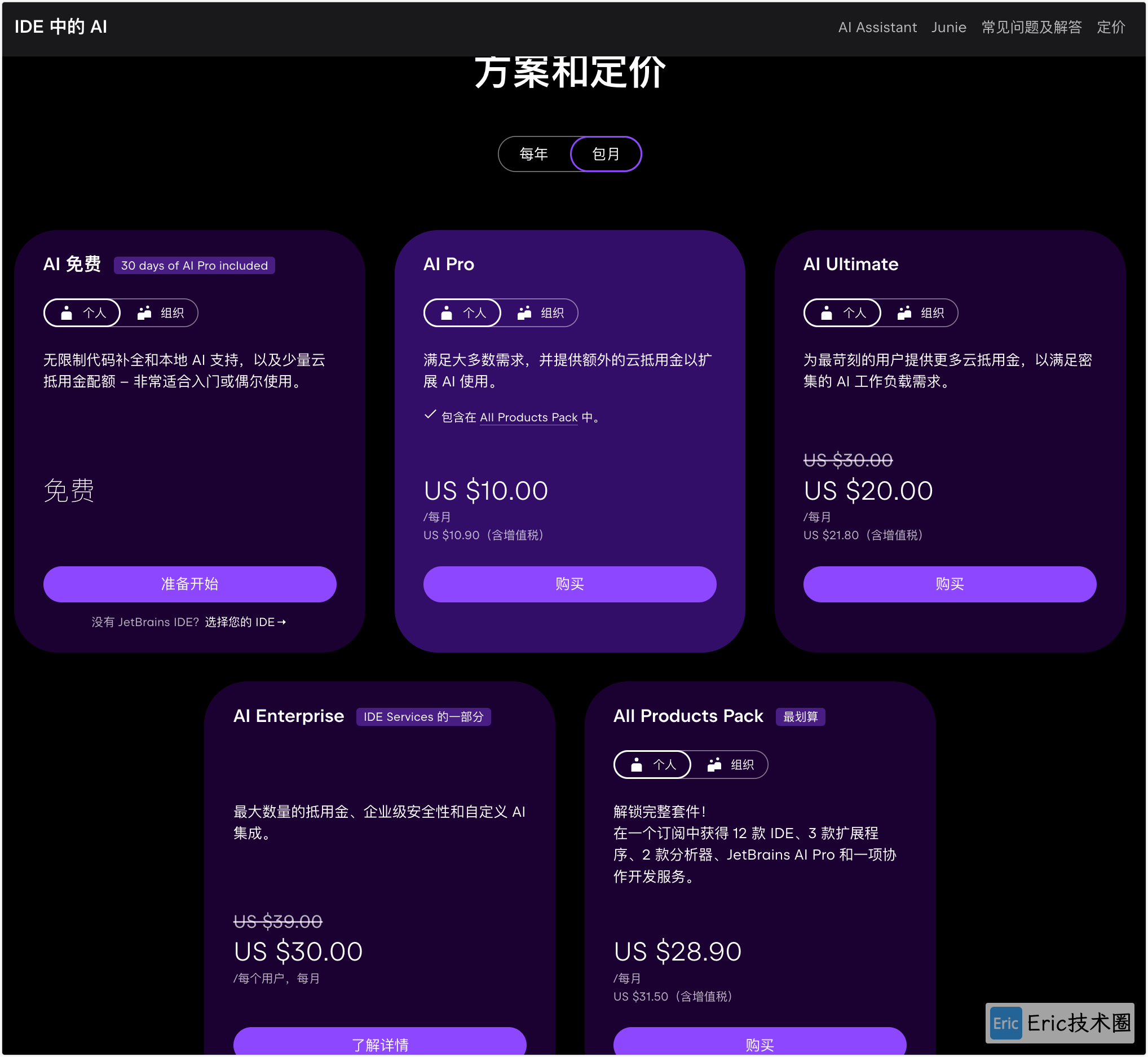The width and height of the screenshot is (1148, 1057).
Task: Click the All Products Pack price US $28.90
Action: 678,952
